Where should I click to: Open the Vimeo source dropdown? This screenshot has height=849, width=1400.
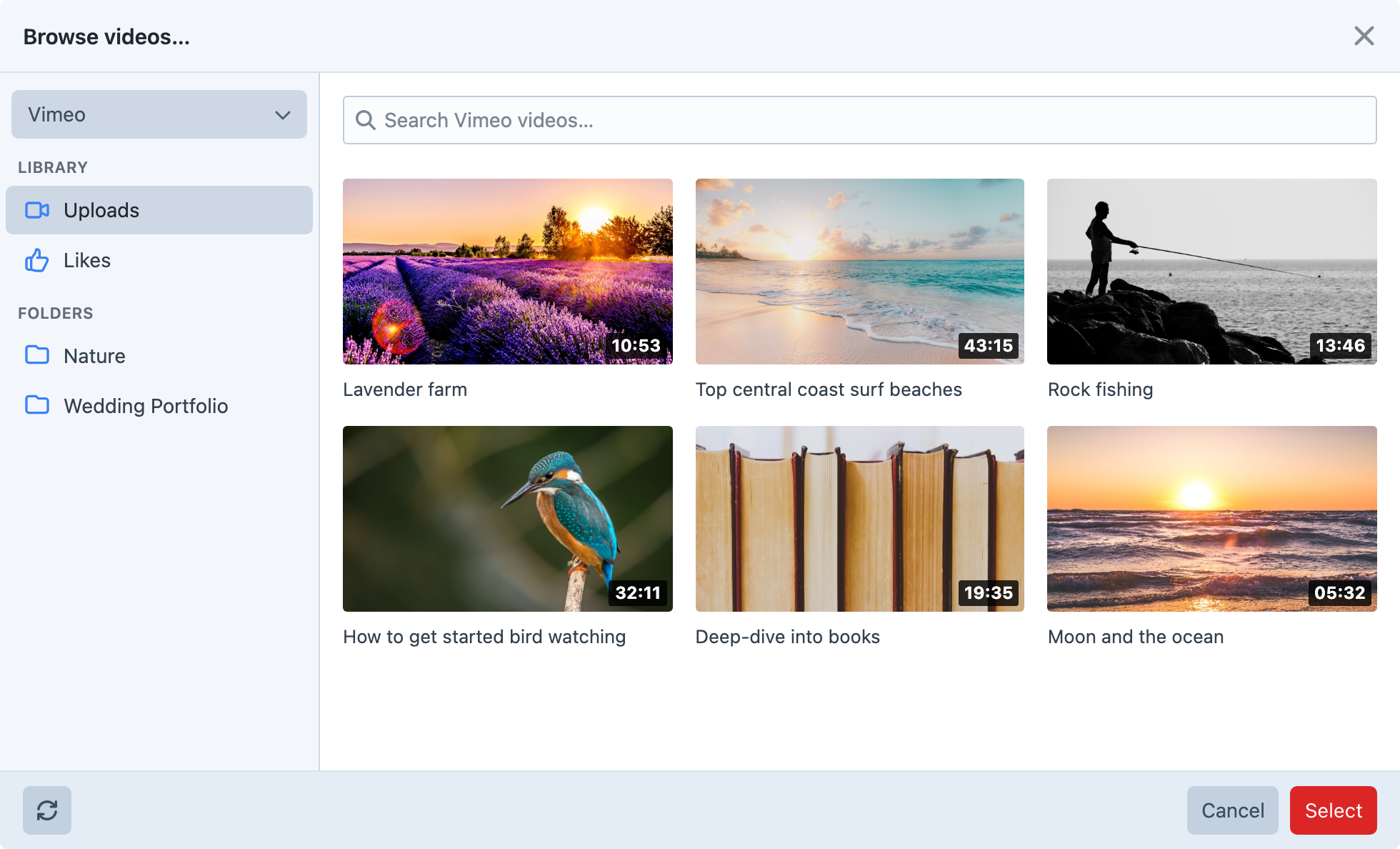(x=159, y=114)
